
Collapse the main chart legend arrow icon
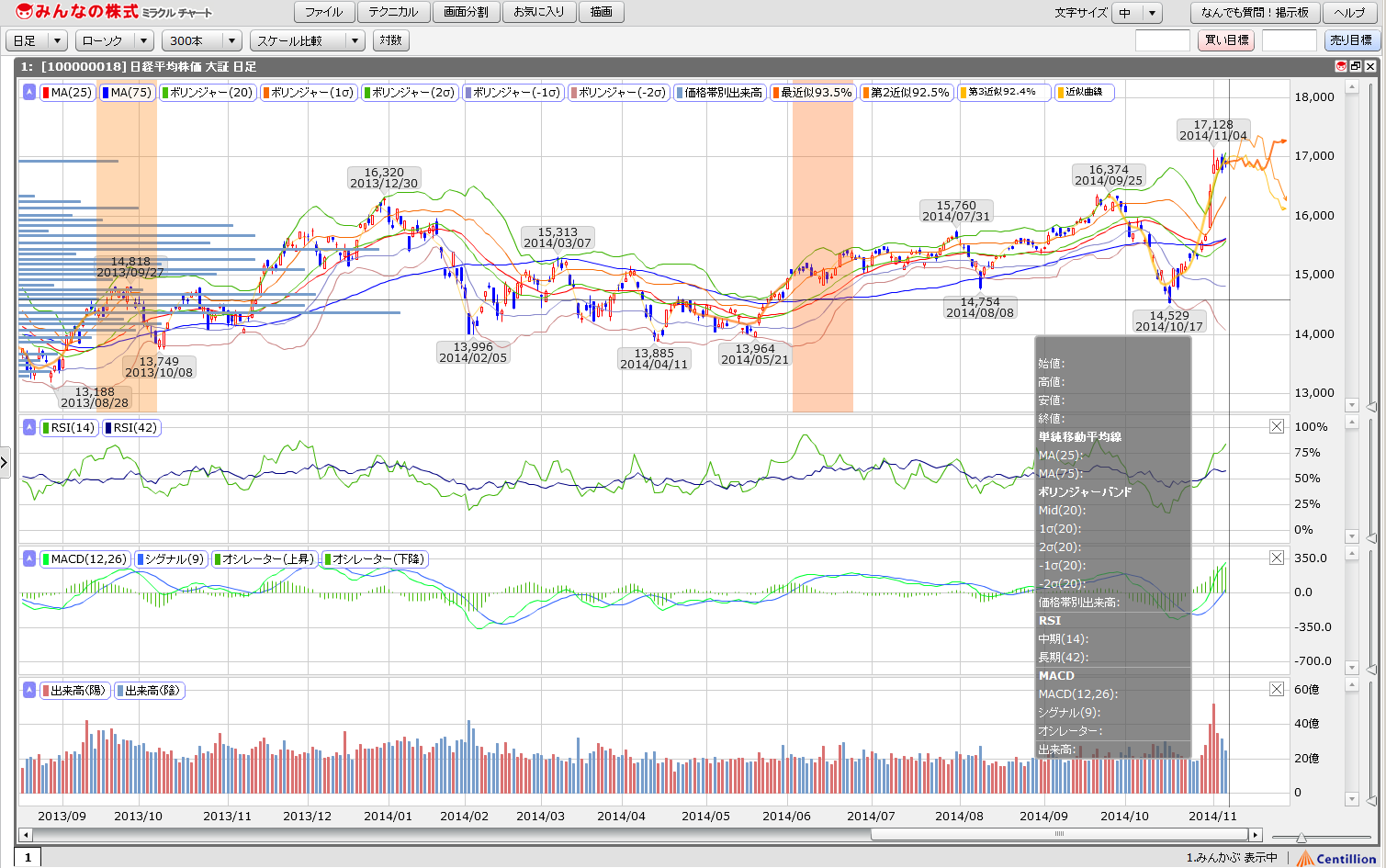29,92
